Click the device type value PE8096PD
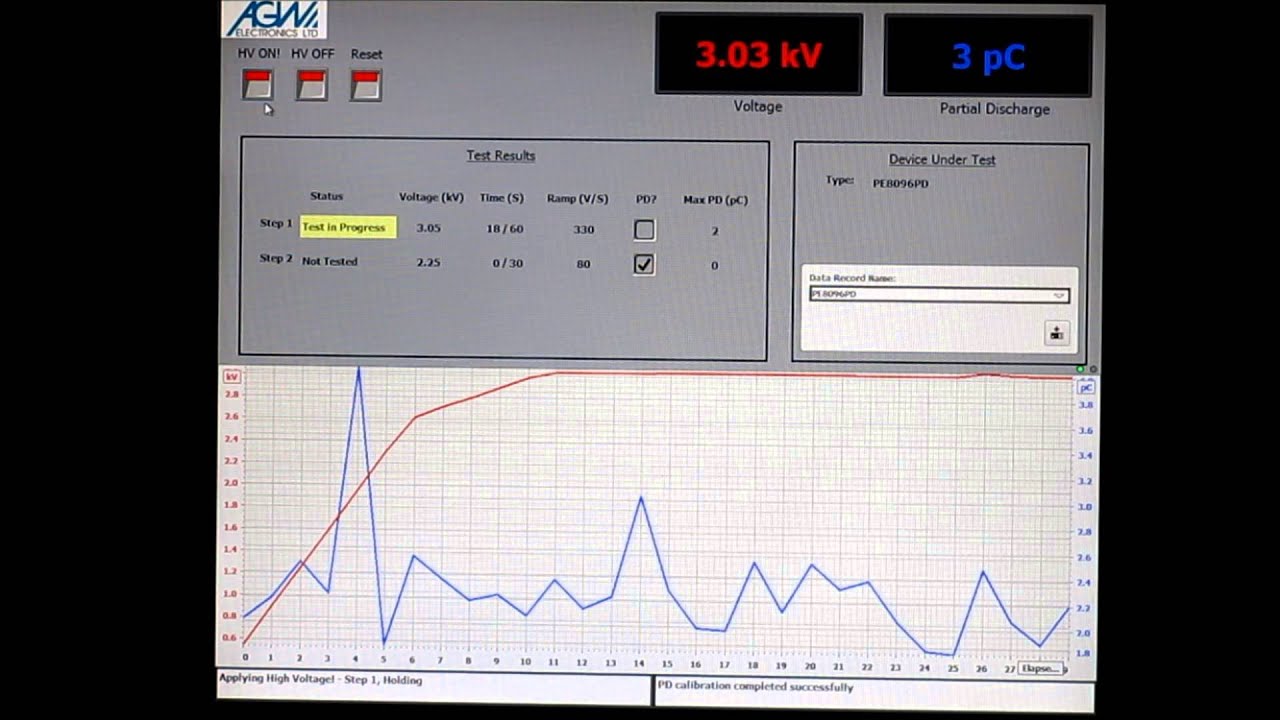1280x720 pixels. pyautogui.click(x=900, y=183)
